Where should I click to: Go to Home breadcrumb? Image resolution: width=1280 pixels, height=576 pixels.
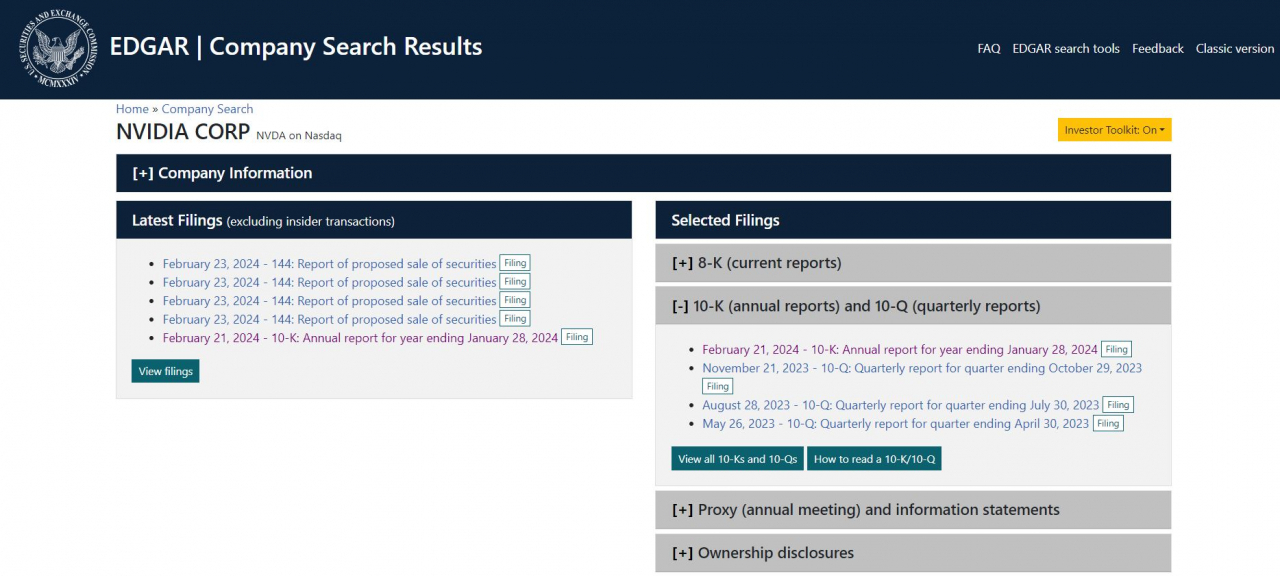(x=132, y=109)
